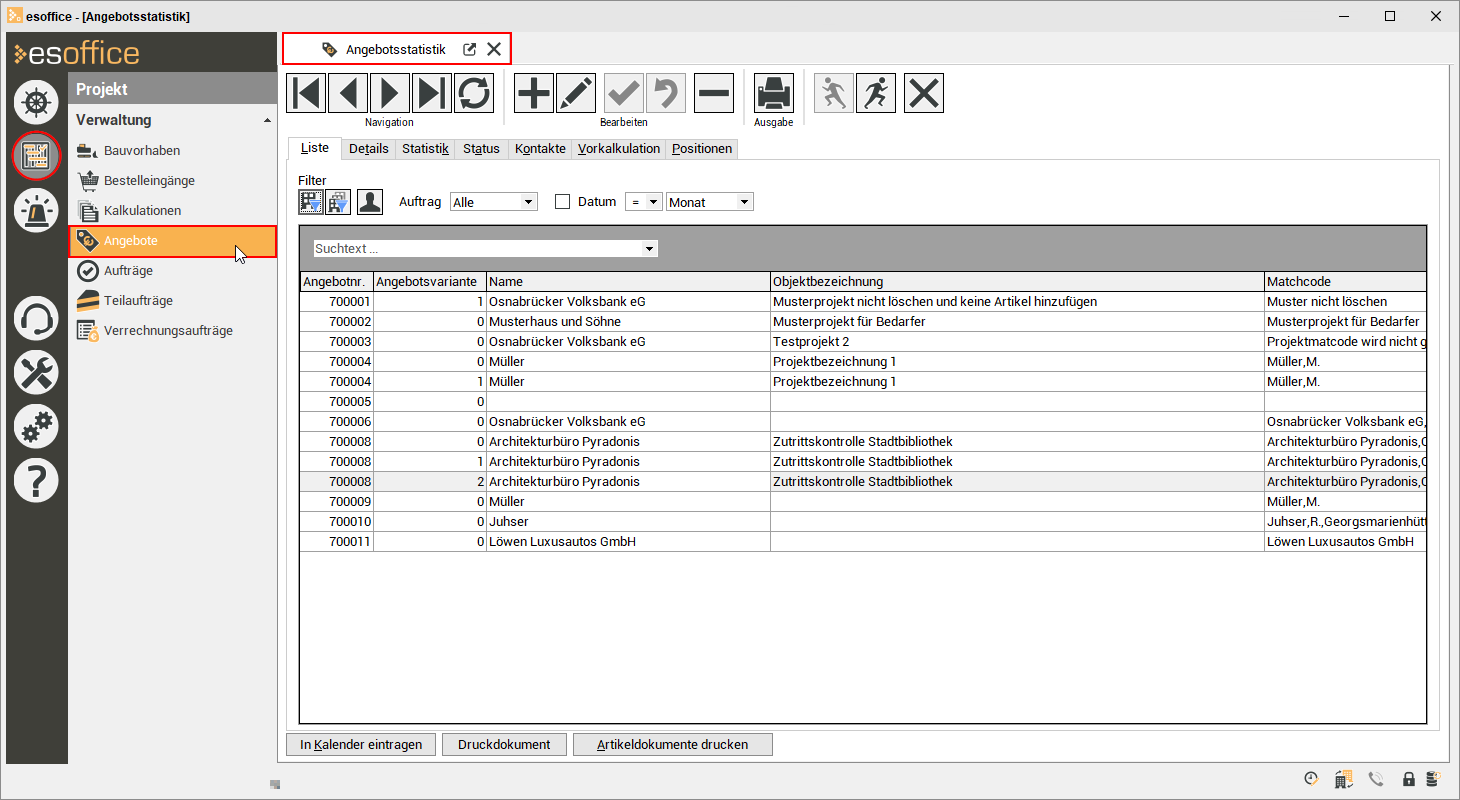The width and height of the screenshot is (1460, 800).
Task: Click the second building filter icon
Action: tap(338, 202)
